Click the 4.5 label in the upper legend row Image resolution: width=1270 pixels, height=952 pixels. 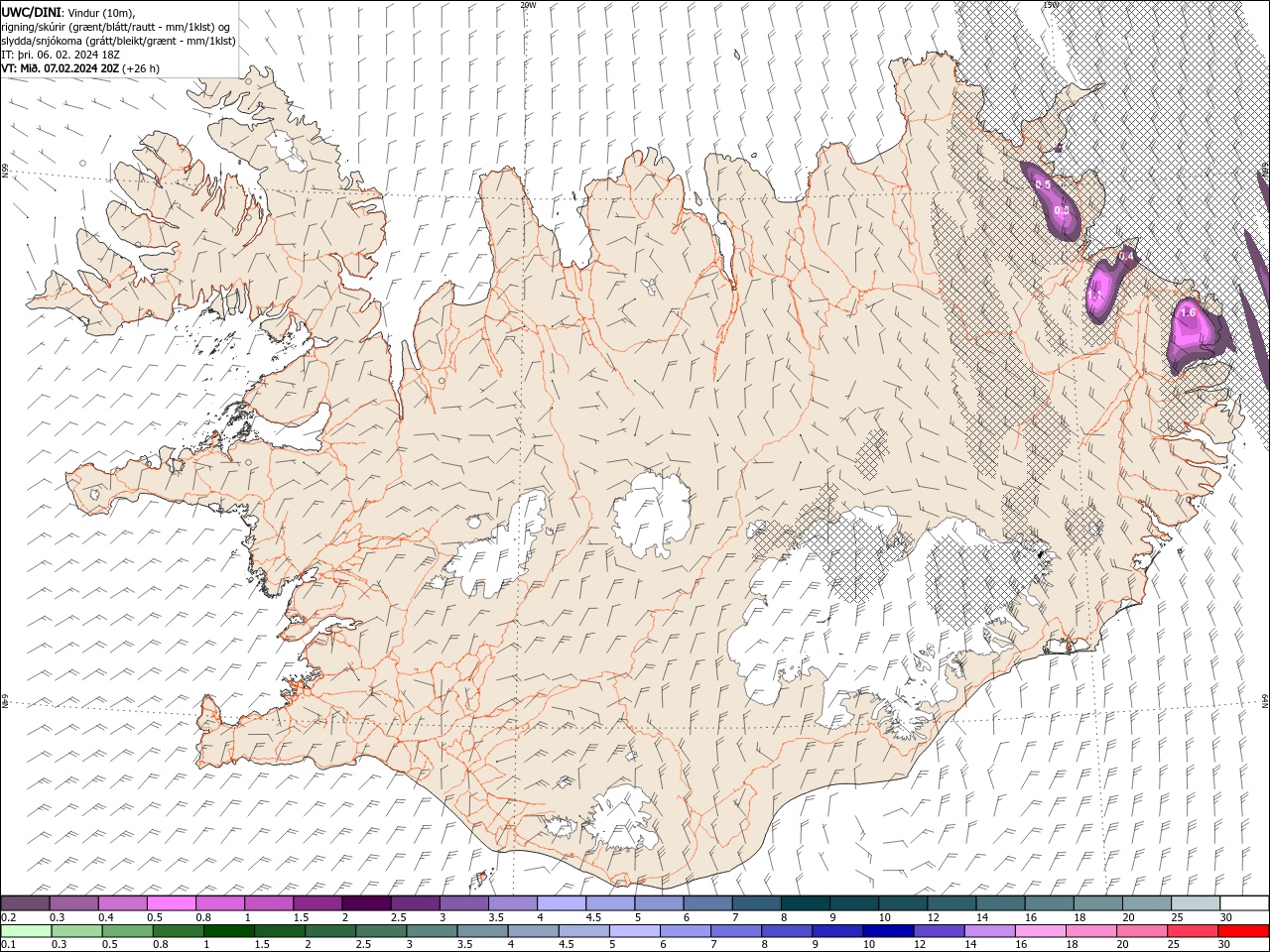click(593, 917)
